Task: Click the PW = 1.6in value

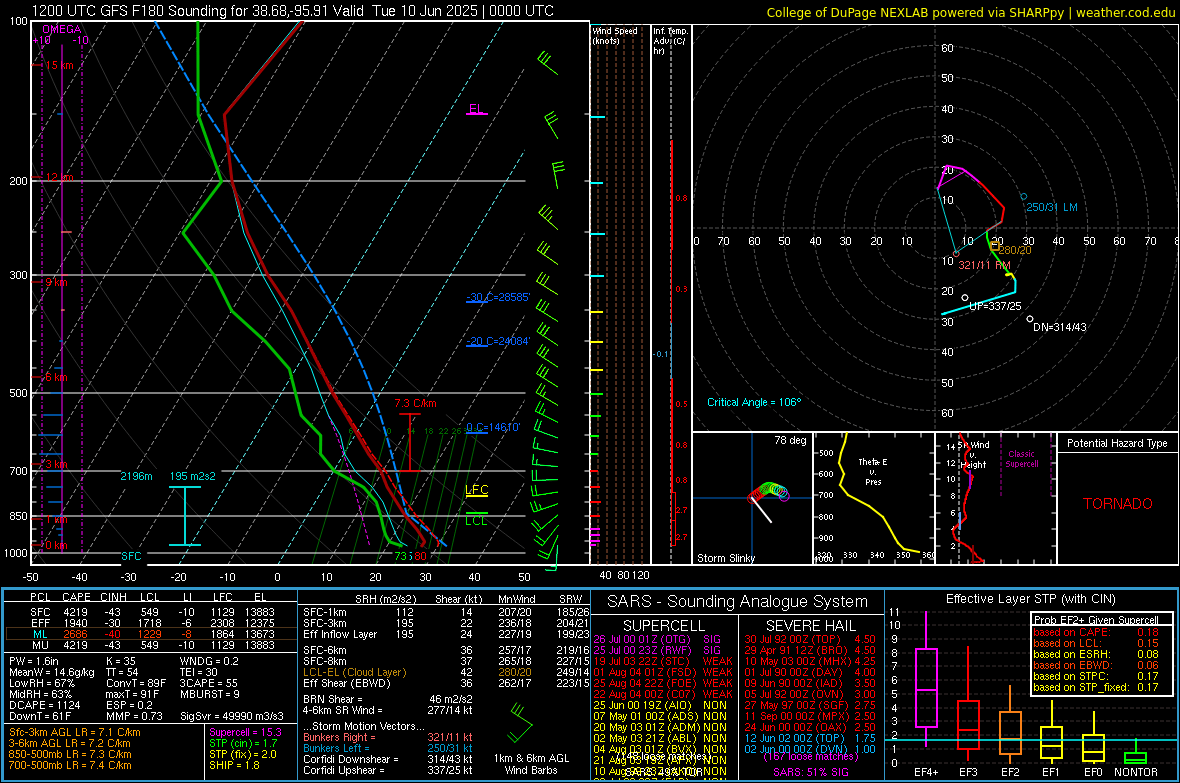Action: click(x=34, y=661)
